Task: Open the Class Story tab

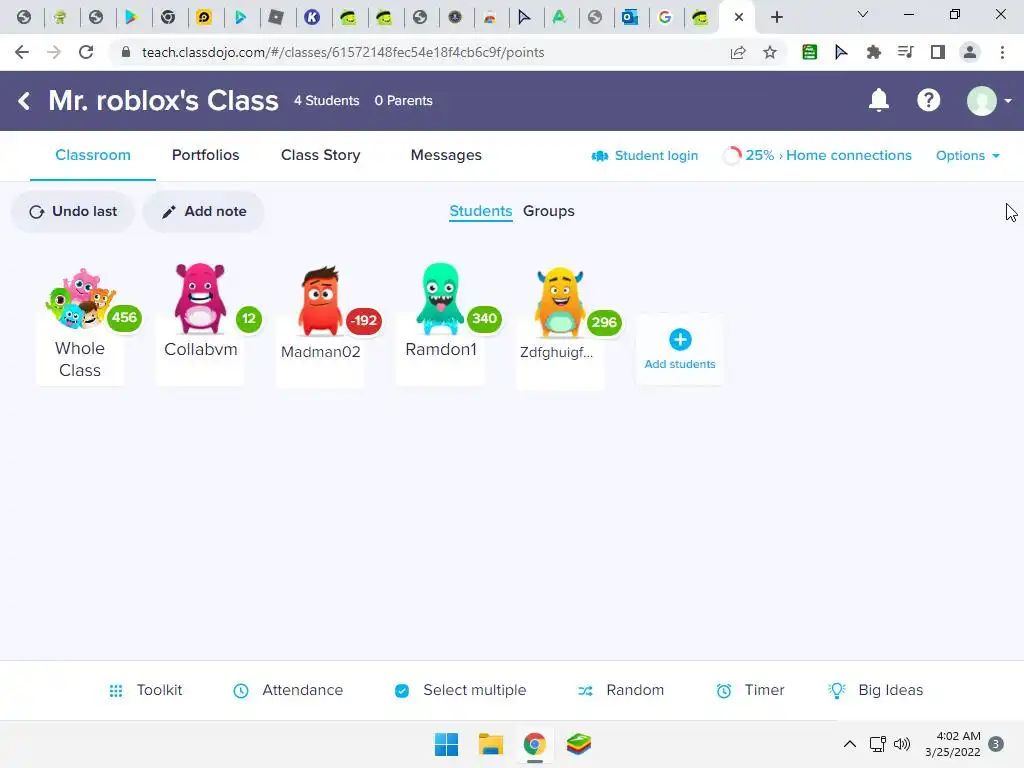Action: click(321, 155)
